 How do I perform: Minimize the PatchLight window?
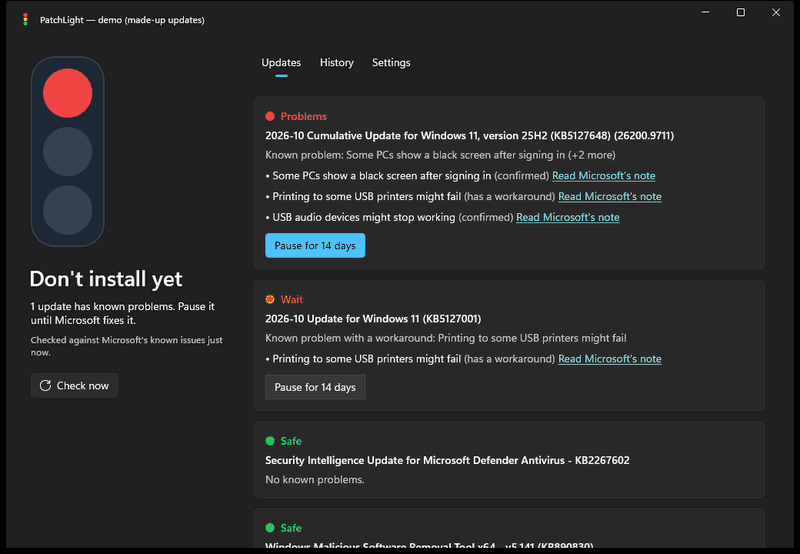coord(705,12)
